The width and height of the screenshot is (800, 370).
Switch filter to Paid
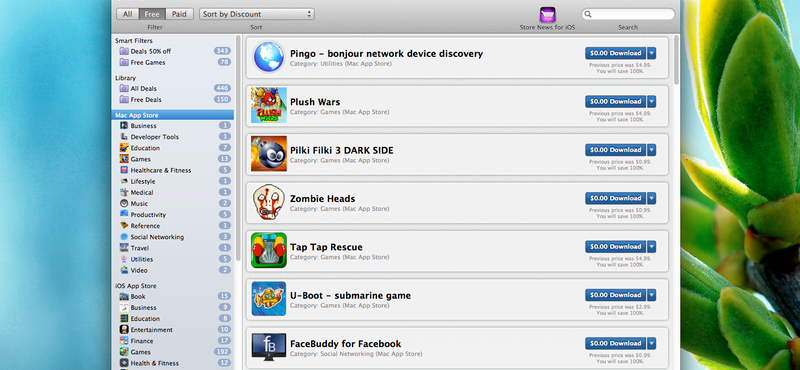[179, 14]
